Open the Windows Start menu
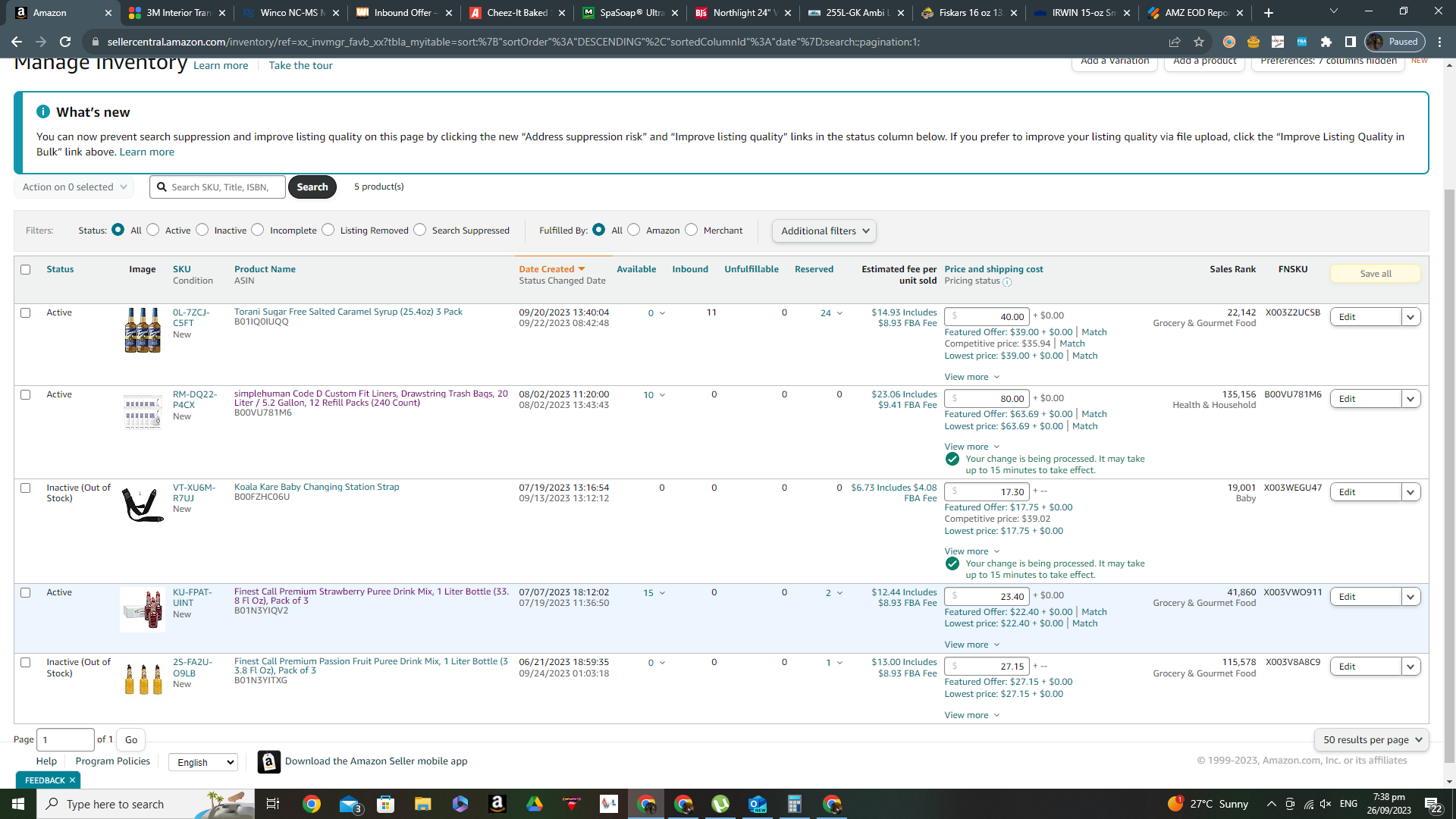The image size is (1456, 819). (18, 804)
